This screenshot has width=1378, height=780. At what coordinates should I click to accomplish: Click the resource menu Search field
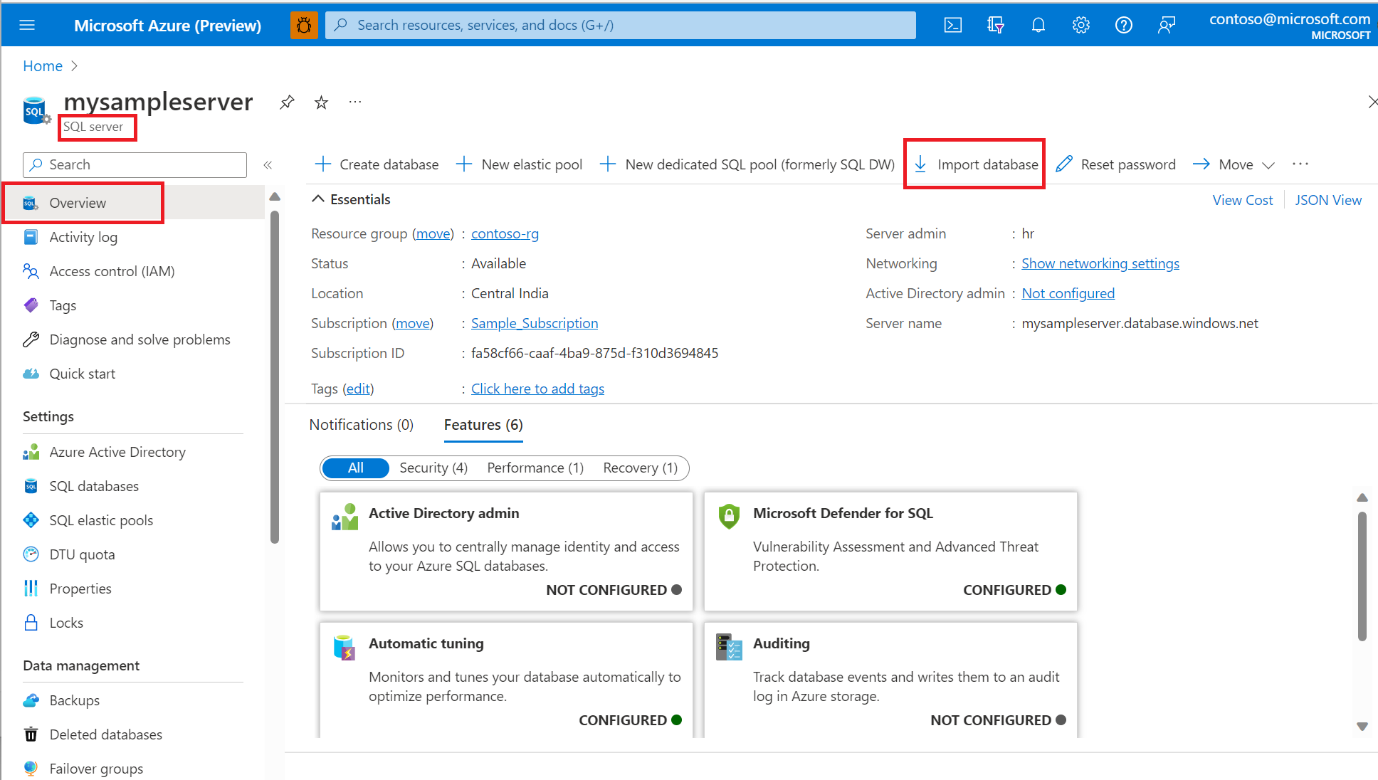[x=135, y=164]
